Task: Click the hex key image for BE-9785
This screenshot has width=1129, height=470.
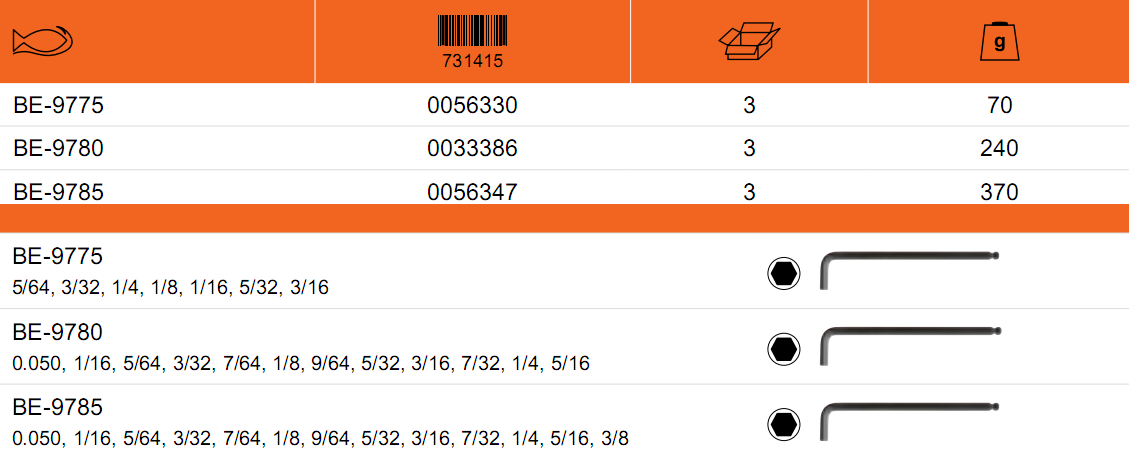Action: 910,421
